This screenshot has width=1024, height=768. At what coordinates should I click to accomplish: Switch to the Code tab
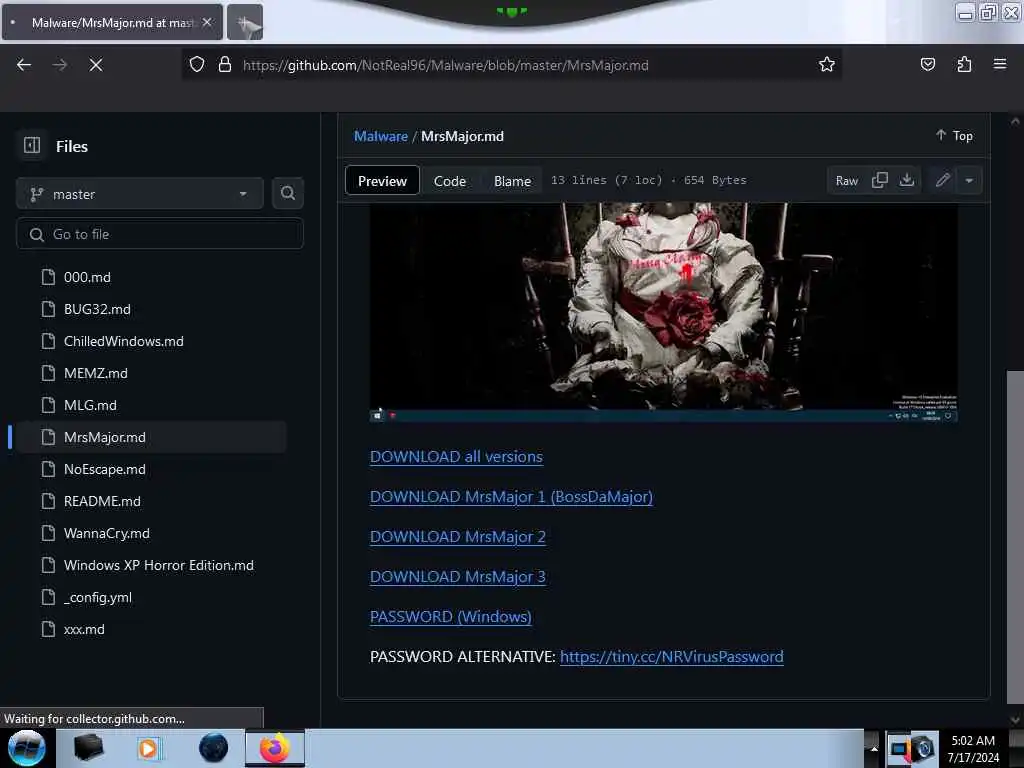(450, 181)
